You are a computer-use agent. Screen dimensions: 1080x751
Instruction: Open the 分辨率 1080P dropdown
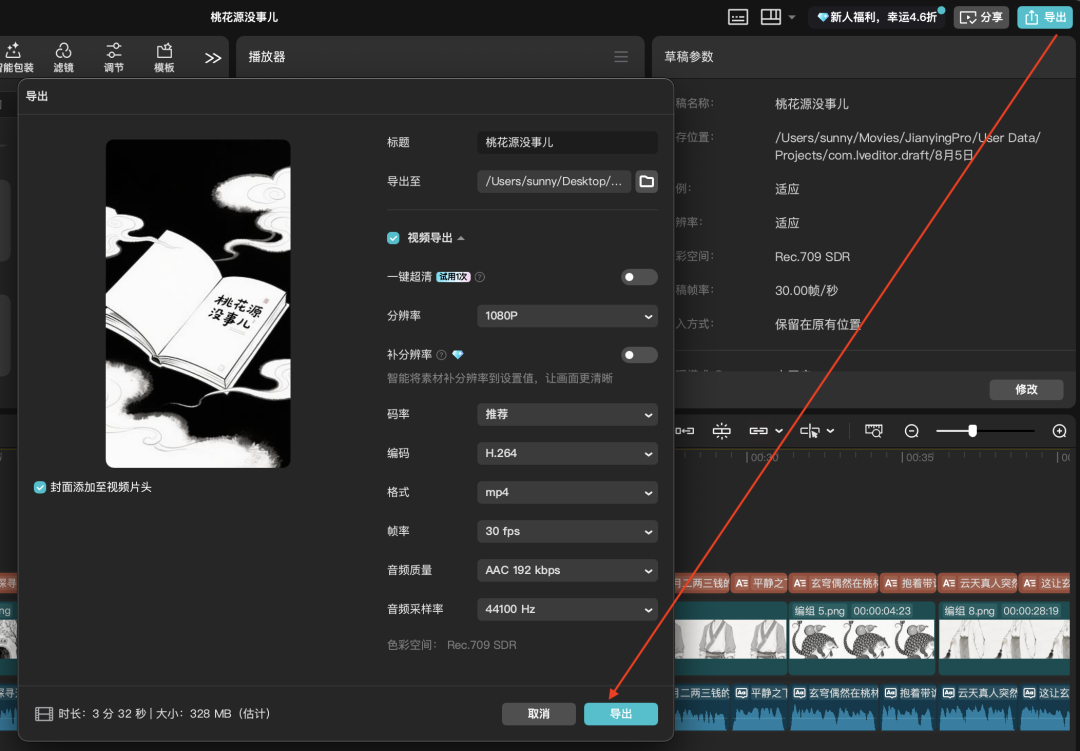point(567,316)
